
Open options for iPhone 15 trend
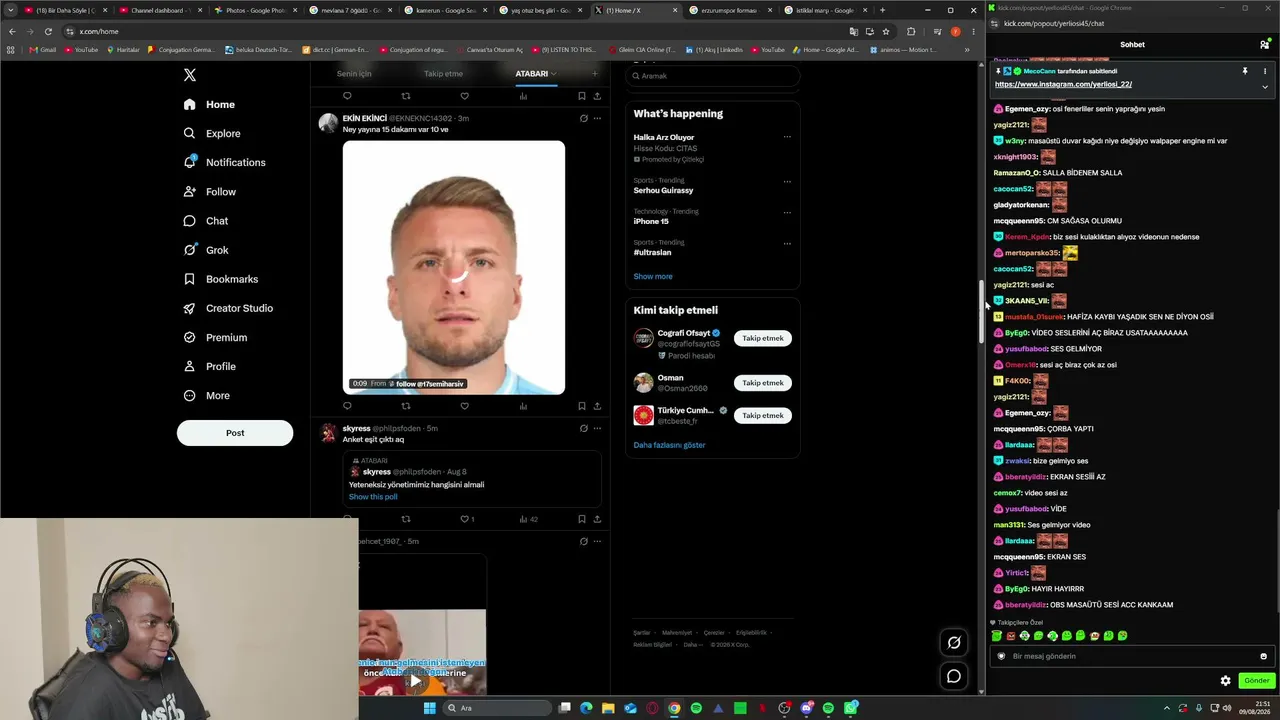click(x=787, y=213)
